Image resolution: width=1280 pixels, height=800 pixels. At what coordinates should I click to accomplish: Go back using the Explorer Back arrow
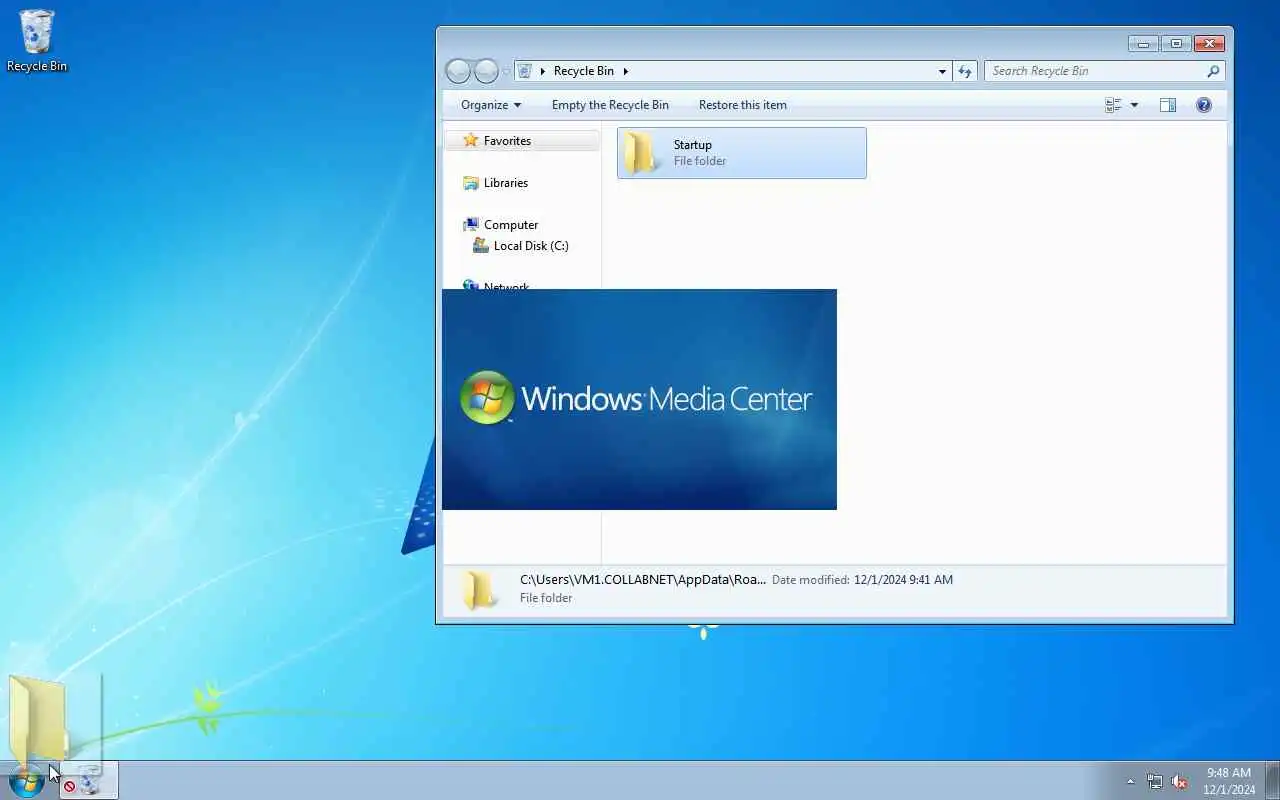coord(458,71)
